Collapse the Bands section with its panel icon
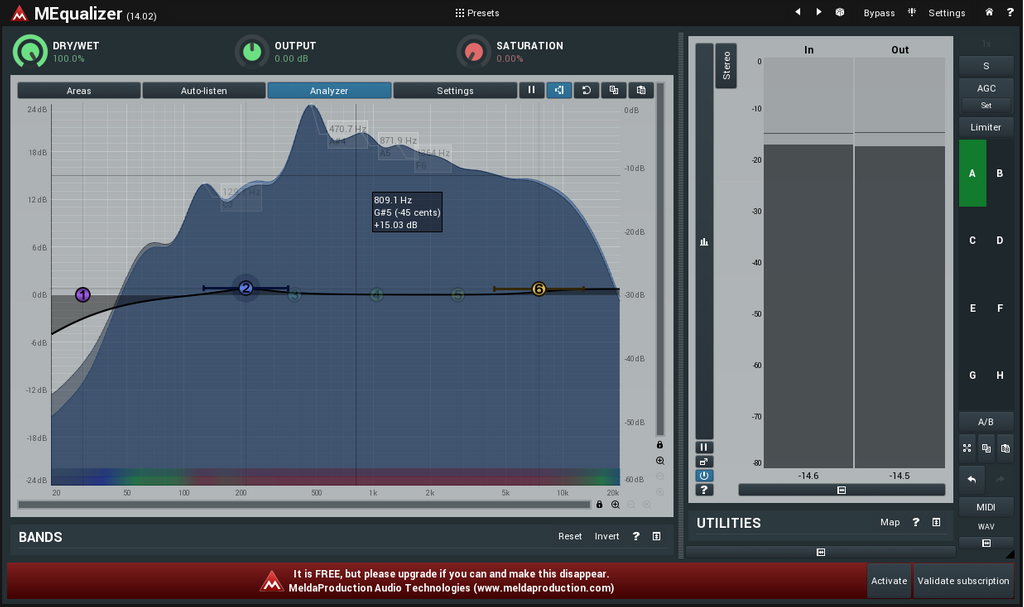Viewport: 1024px width, 607px height. point(656,536)
